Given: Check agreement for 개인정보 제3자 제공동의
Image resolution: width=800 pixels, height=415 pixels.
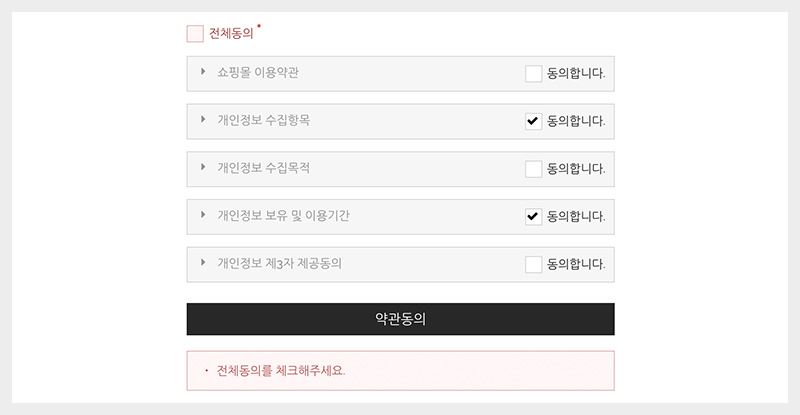Looking at the screenshot, I should [x=533, y=265].
